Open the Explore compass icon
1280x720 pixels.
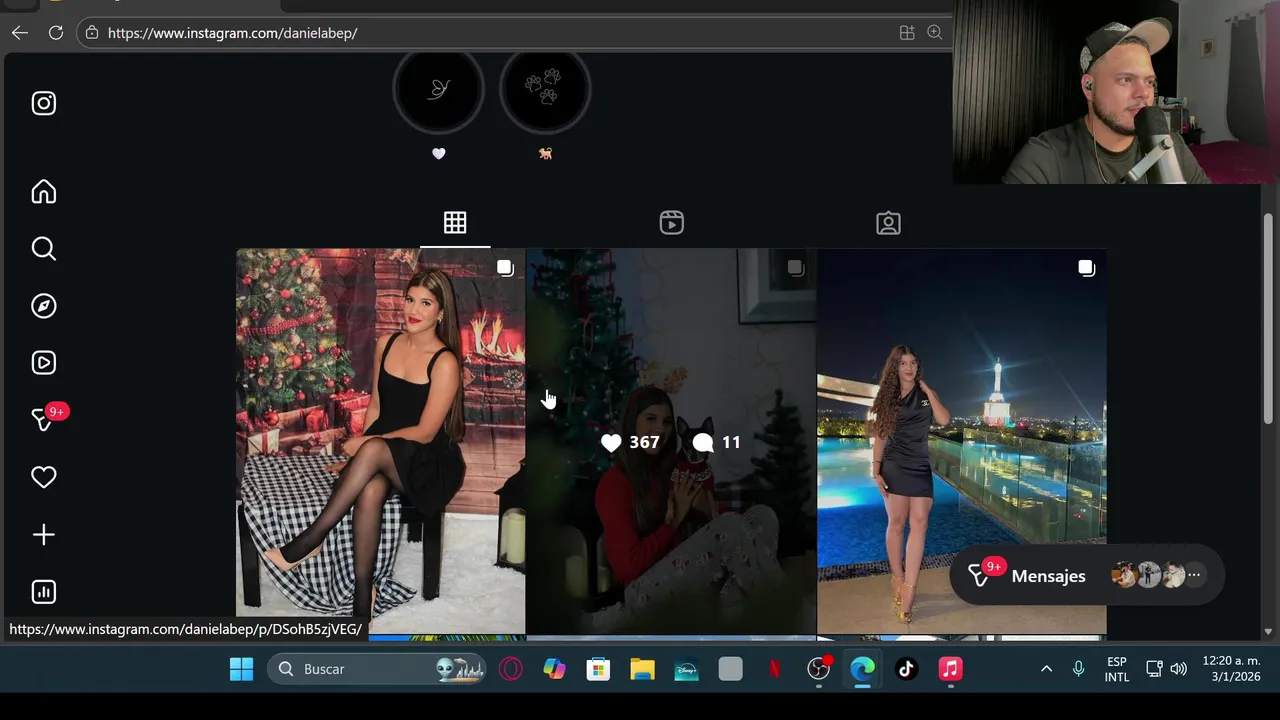click(x=43, y=306)
